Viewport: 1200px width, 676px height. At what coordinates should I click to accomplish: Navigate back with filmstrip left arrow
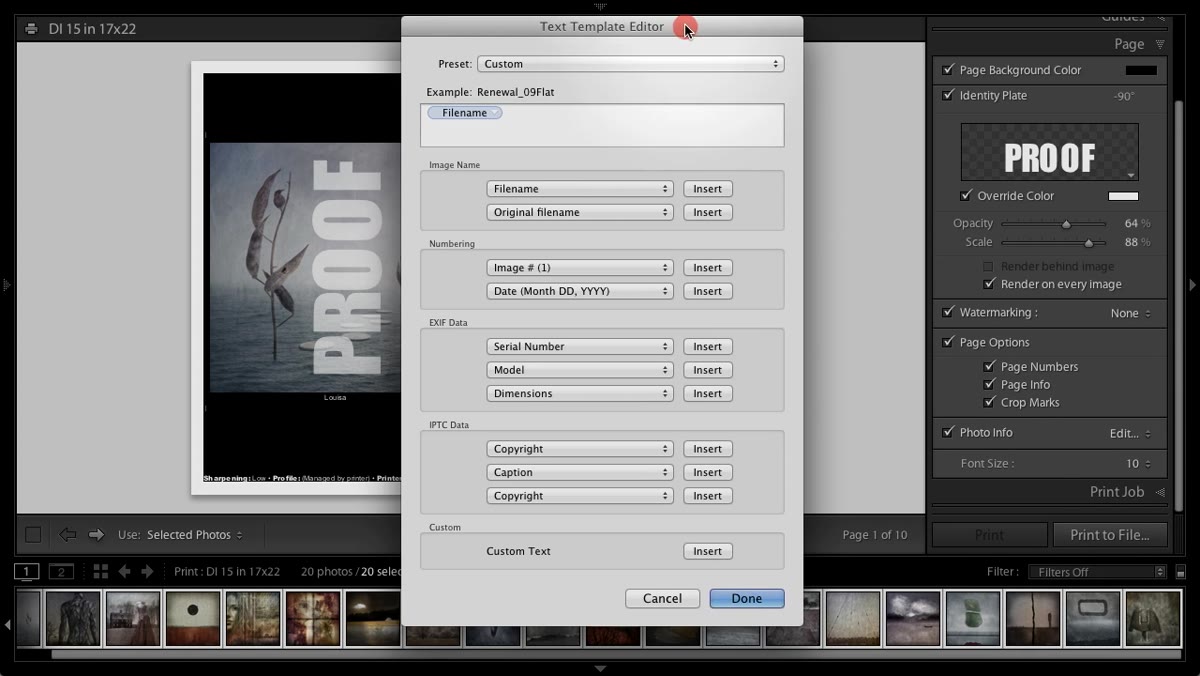124,572
